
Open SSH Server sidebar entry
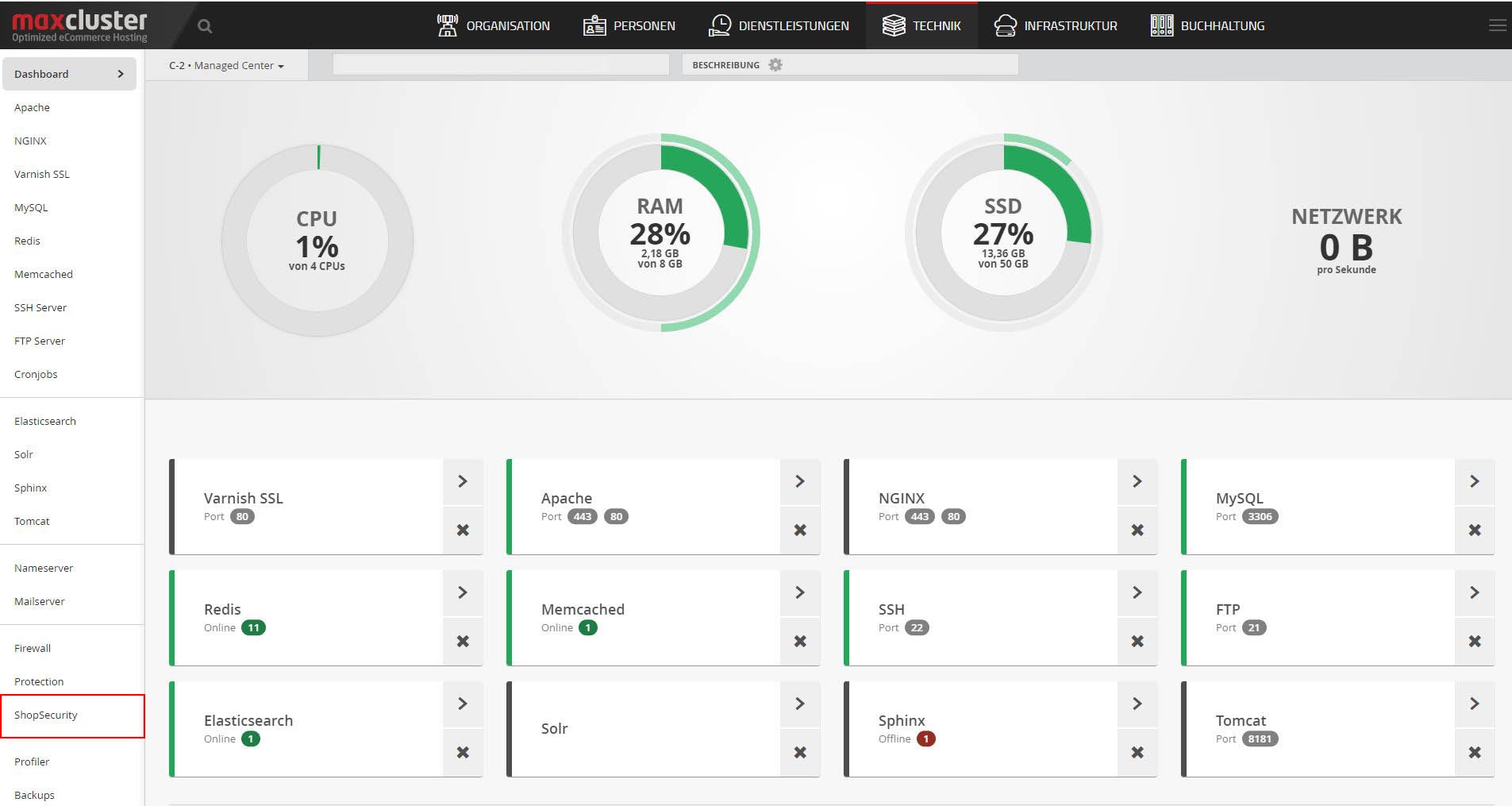(40, 307)
